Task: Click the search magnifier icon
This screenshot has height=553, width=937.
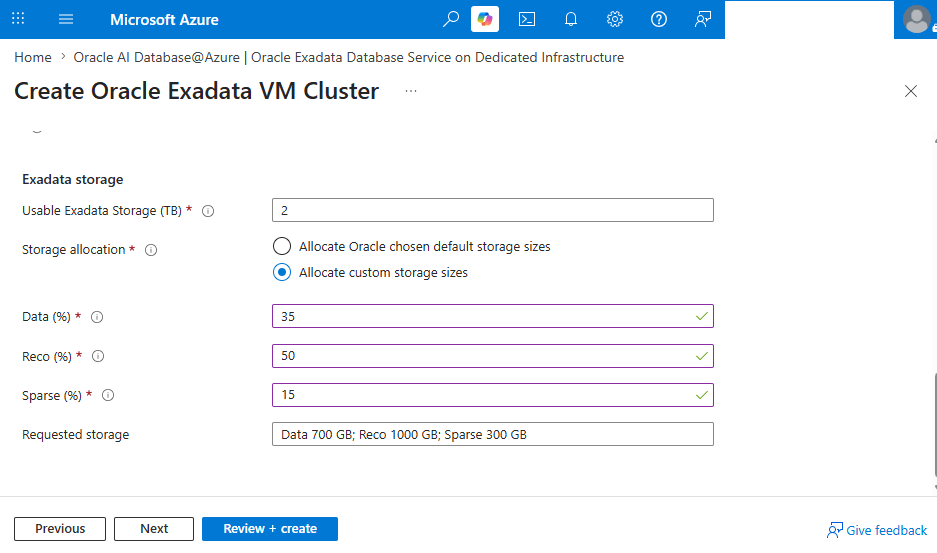Action: [451, 19]
